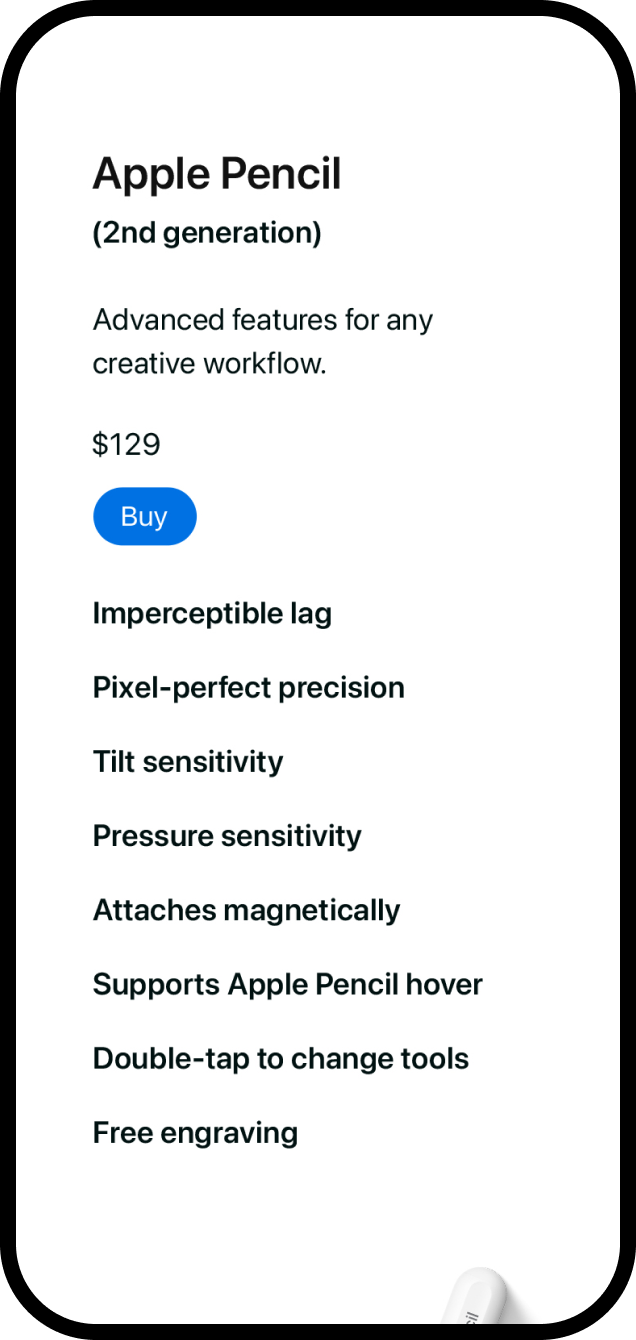Select the "Imperceptible lag" feature
The height and width of the screenshot is (1340, 636).
point(212,613)
